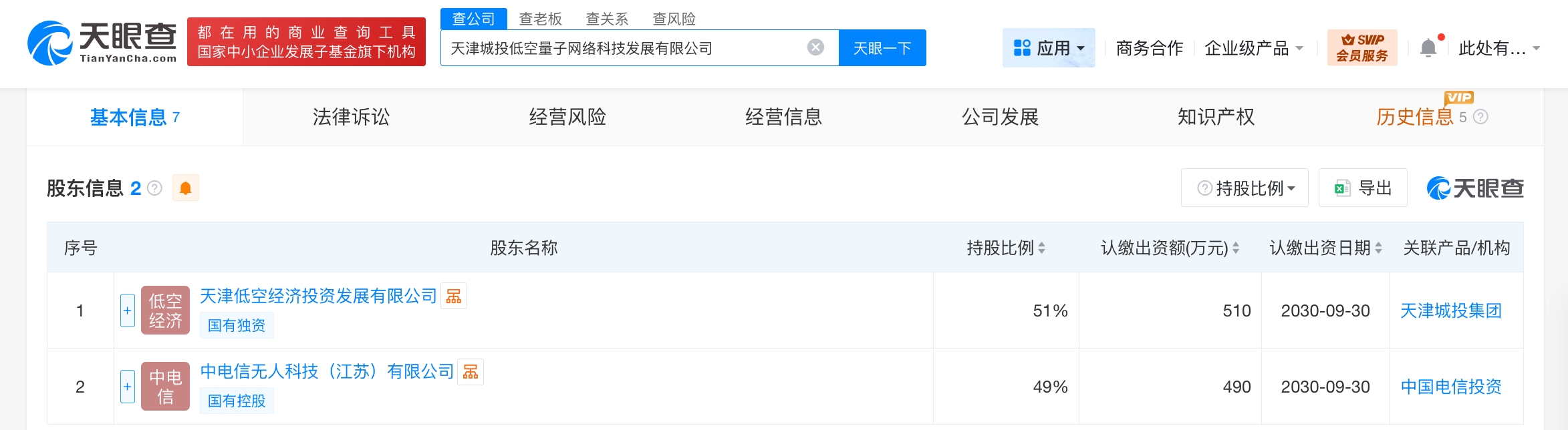The image size is (1568, 430).
Task: Click help icon next to 股东信息
Action: tap(154, 188)
